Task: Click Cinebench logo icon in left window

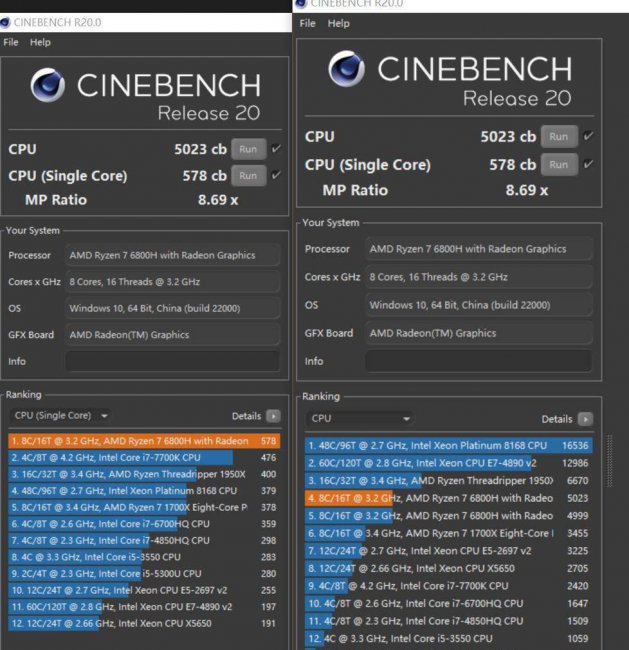Action: pyautogui.click(x=48, y=85)
